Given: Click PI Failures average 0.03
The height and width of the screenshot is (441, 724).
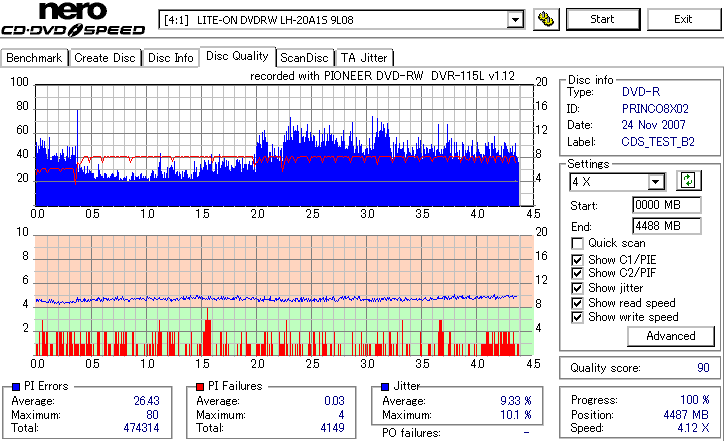Looking at the screenshot, I should (334, 401).
